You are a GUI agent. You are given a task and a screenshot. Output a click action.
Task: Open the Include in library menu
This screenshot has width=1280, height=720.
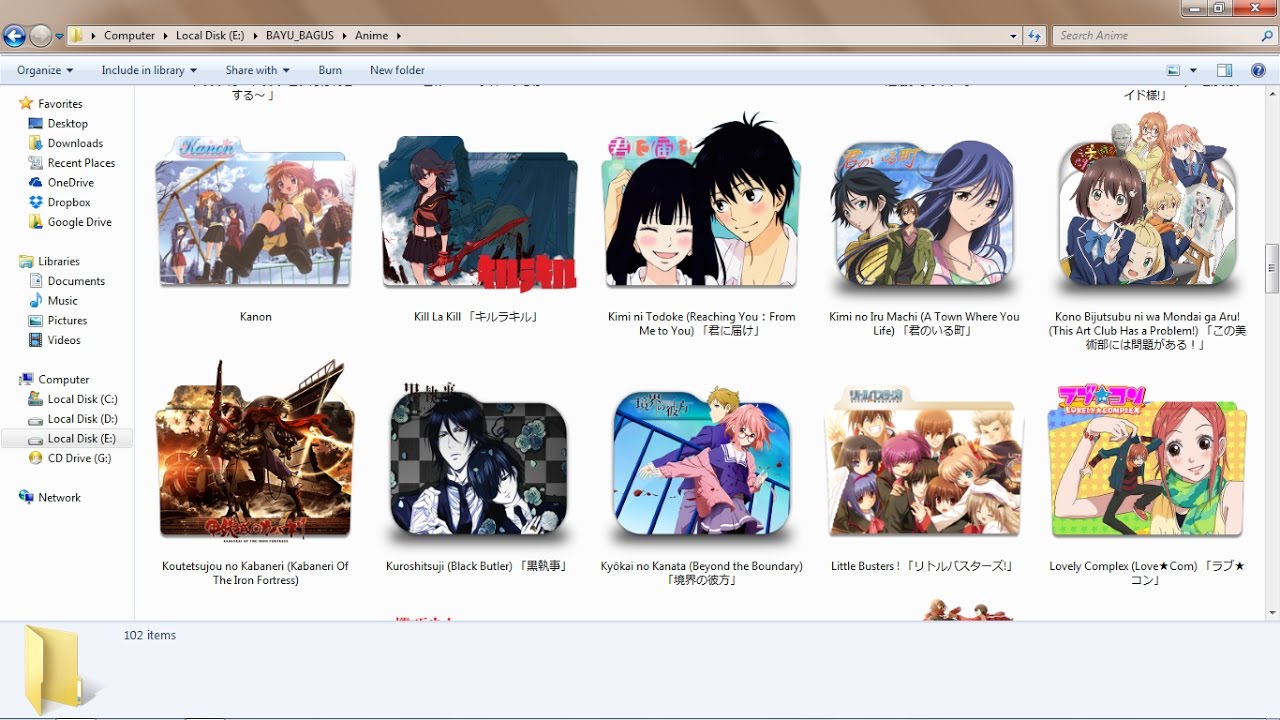tap(148, 70)
